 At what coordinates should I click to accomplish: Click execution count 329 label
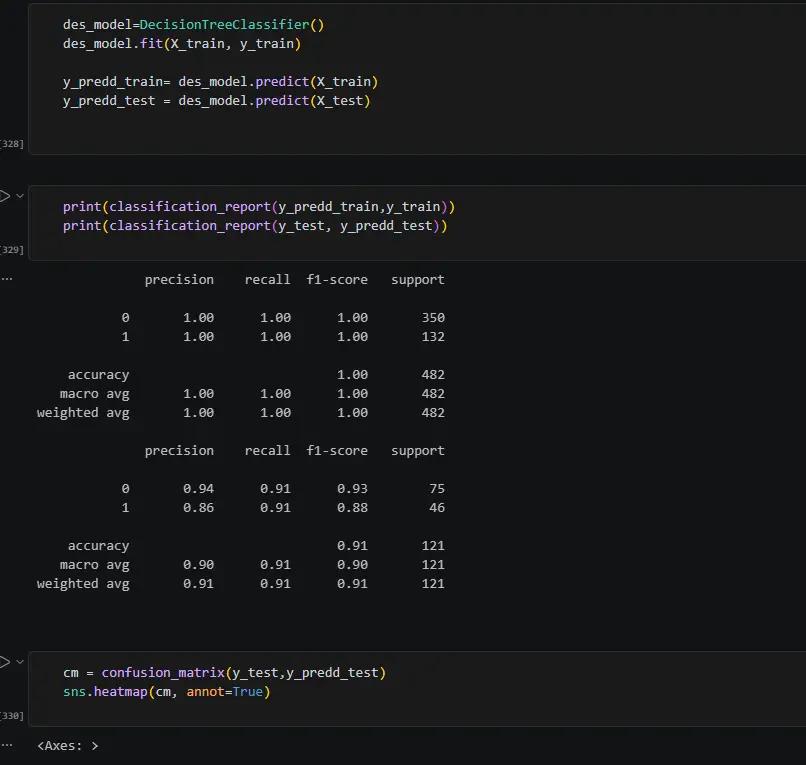tap(12, 250)
